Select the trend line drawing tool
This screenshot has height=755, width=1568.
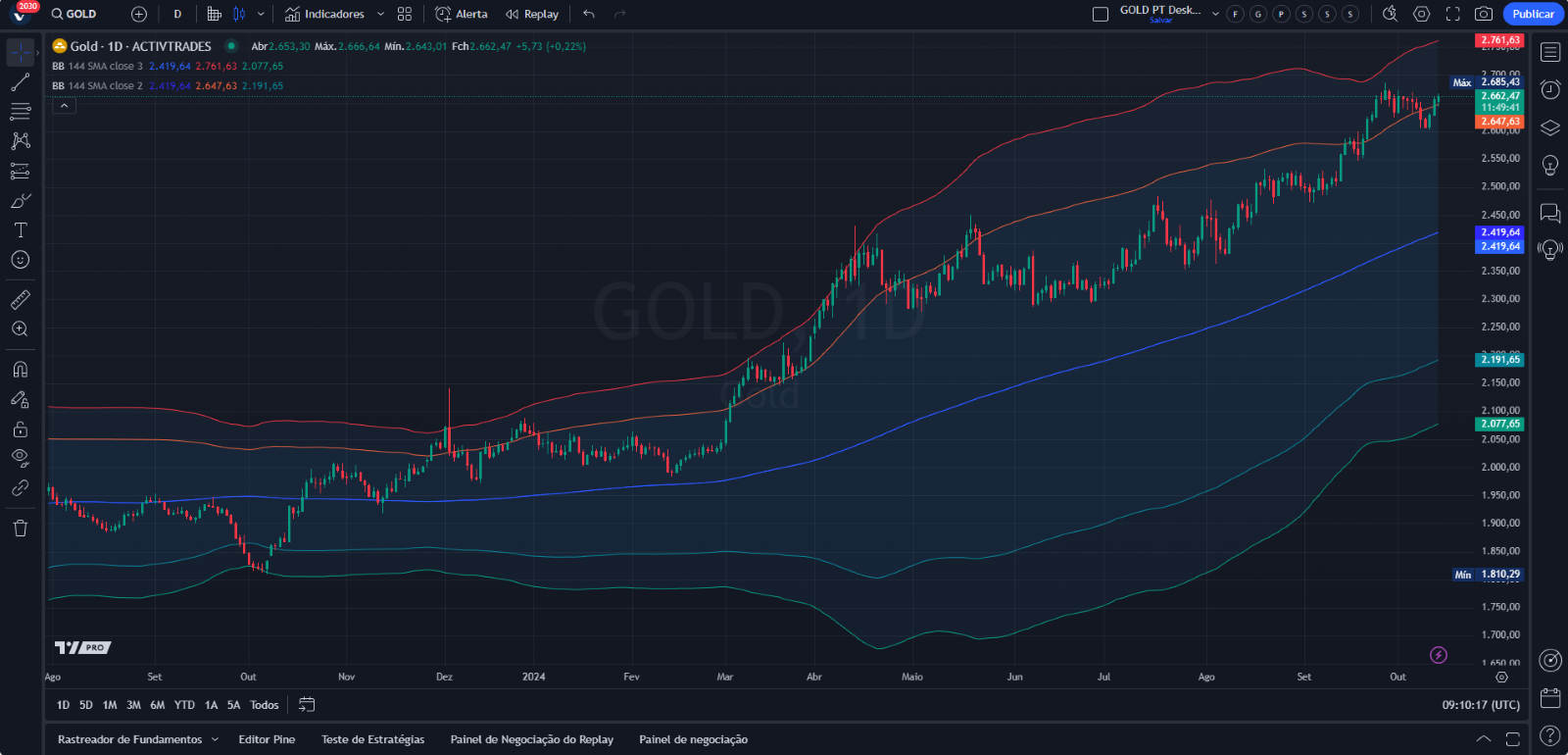click(x=20, y=82)
